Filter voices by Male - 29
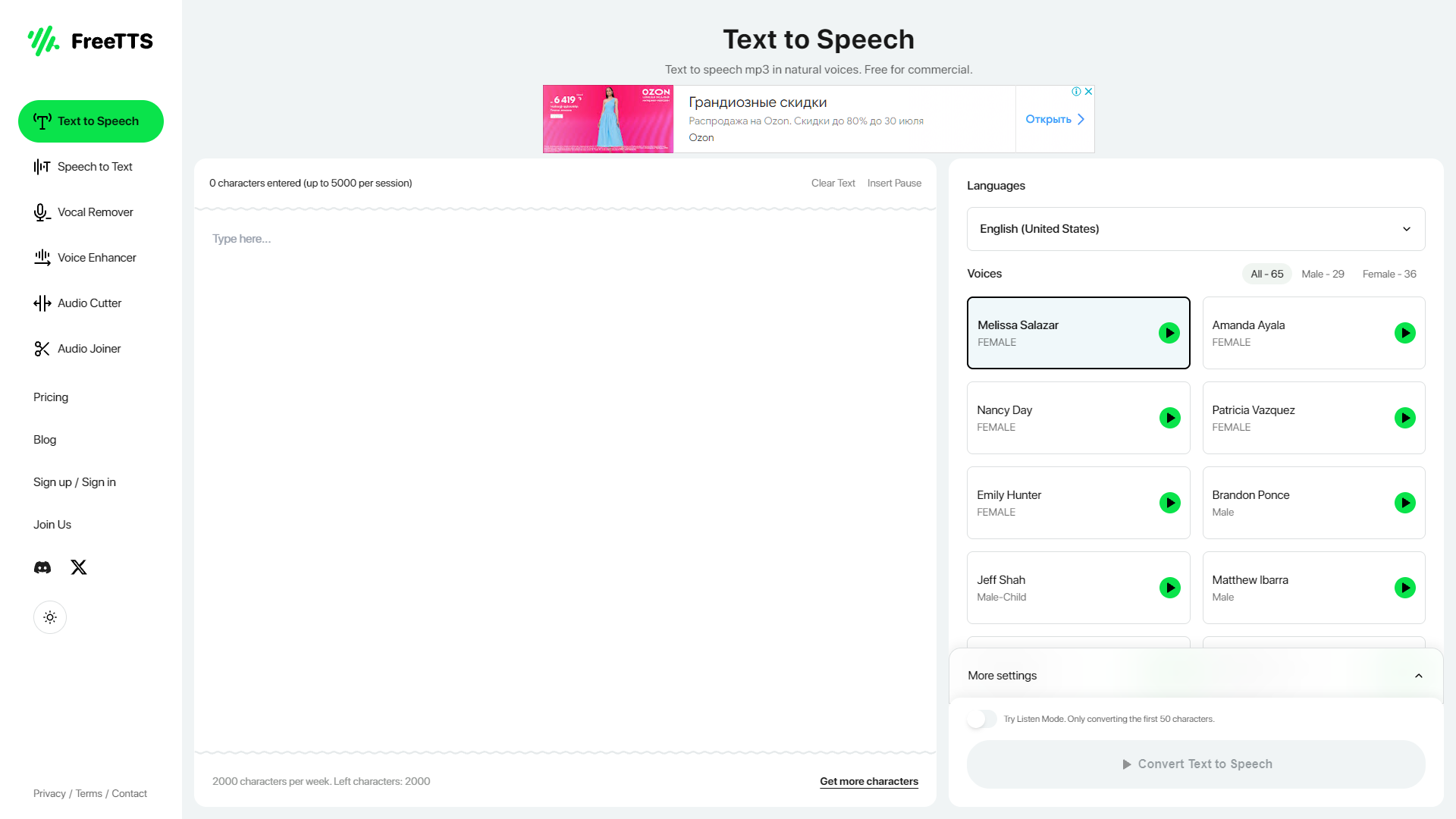Screen dimensions: 1456x819 [1323, 274]
